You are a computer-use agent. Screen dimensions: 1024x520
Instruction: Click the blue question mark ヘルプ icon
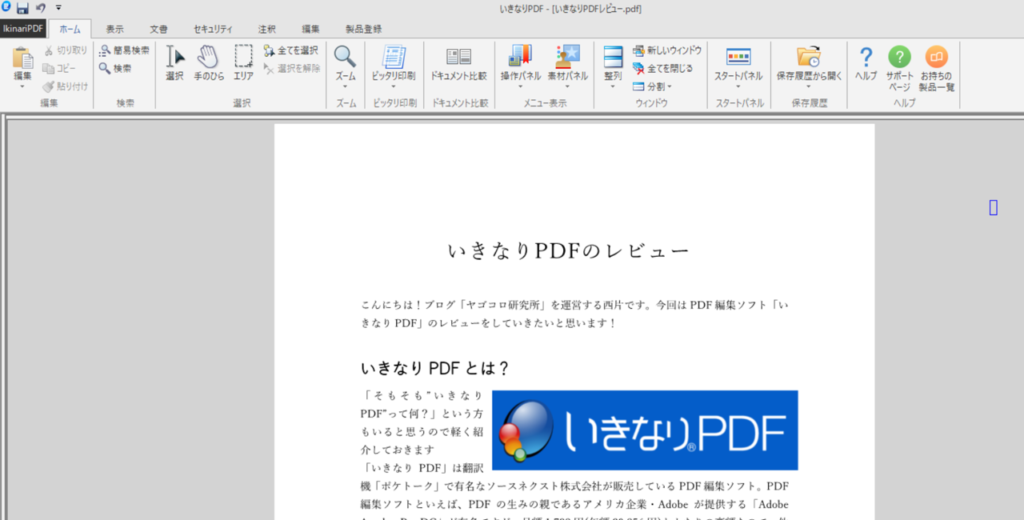click(866, 57)
